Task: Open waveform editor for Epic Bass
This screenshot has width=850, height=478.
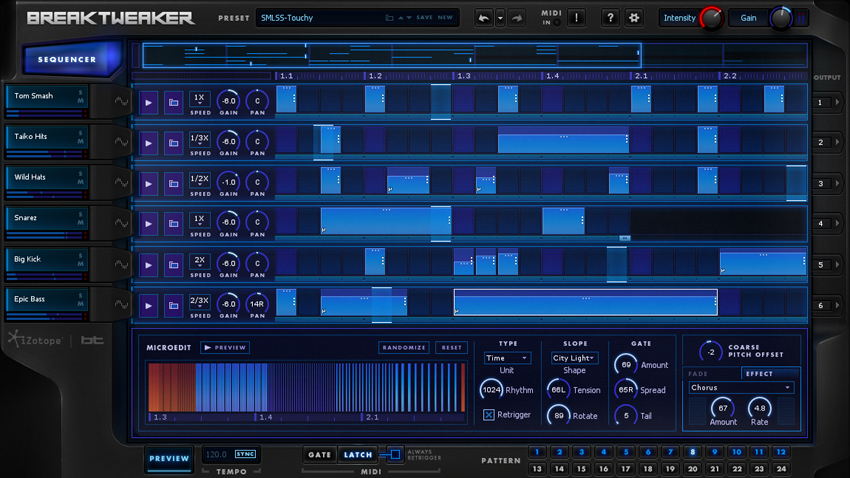Action: click(x=121, y=305)
